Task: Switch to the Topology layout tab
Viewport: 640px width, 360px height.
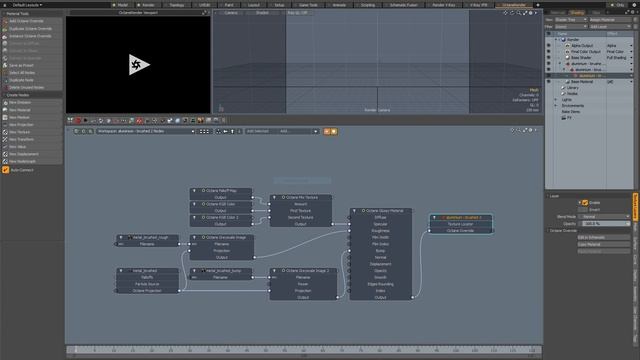Action: (x=176, y=5)
